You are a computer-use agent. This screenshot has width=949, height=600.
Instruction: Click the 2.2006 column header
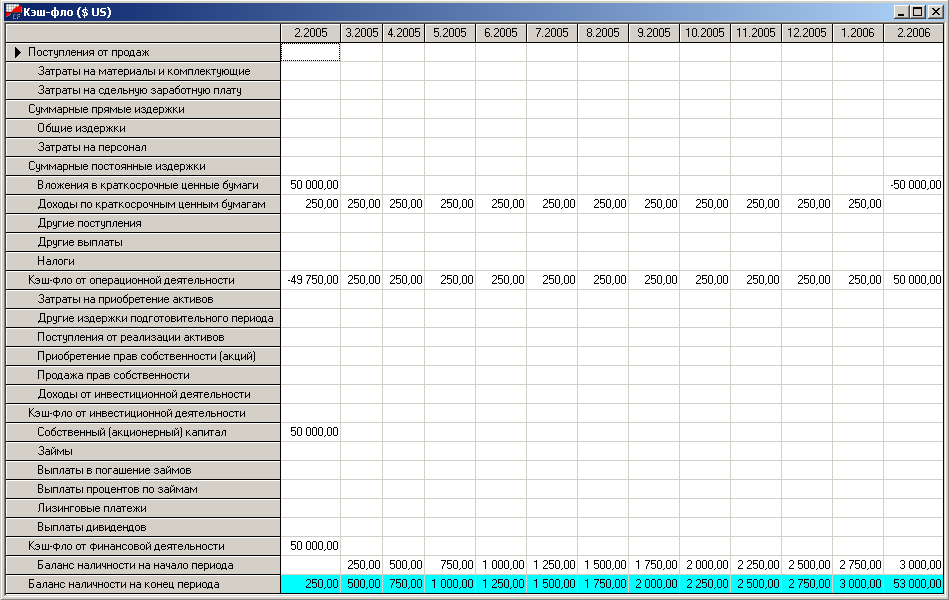(913, 33)
